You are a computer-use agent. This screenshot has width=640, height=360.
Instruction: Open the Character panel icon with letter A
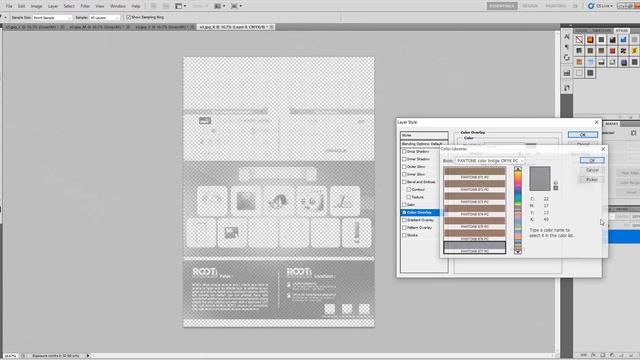click(567, 37)
